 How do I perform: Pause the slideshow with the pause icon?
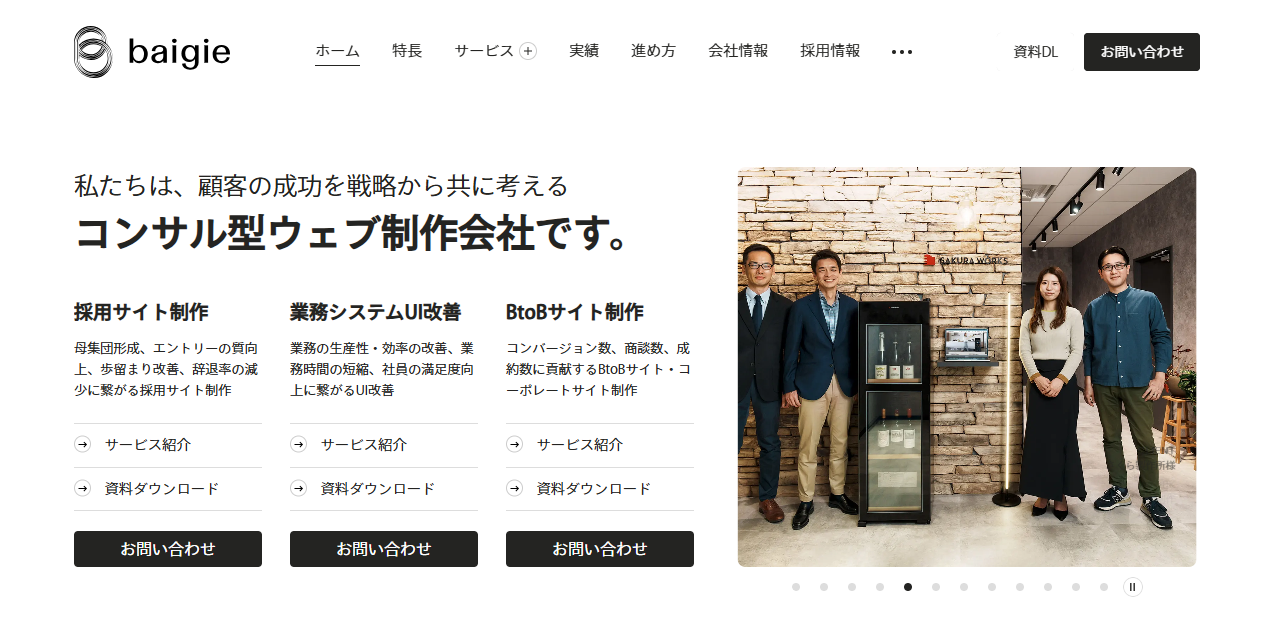pos(1132,587)
